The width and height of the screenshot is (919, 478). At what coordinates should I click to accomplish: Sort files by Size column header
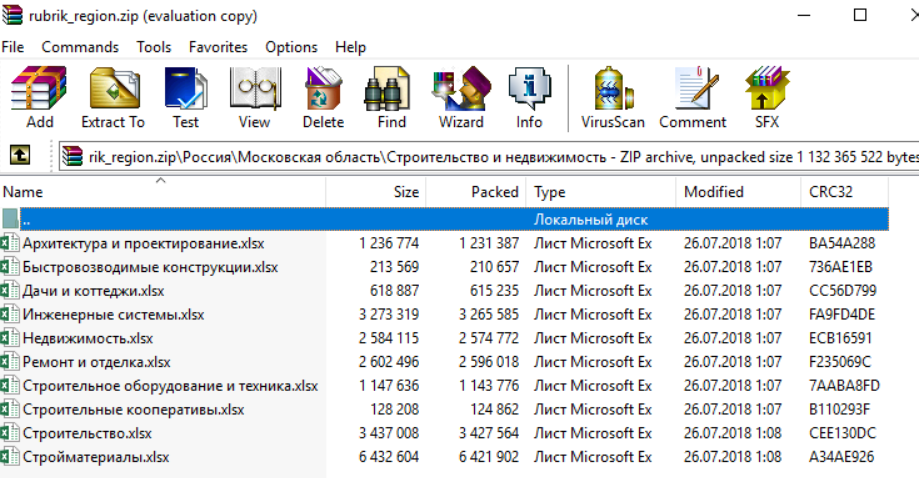pyautogui.click(x=406, y=192)
